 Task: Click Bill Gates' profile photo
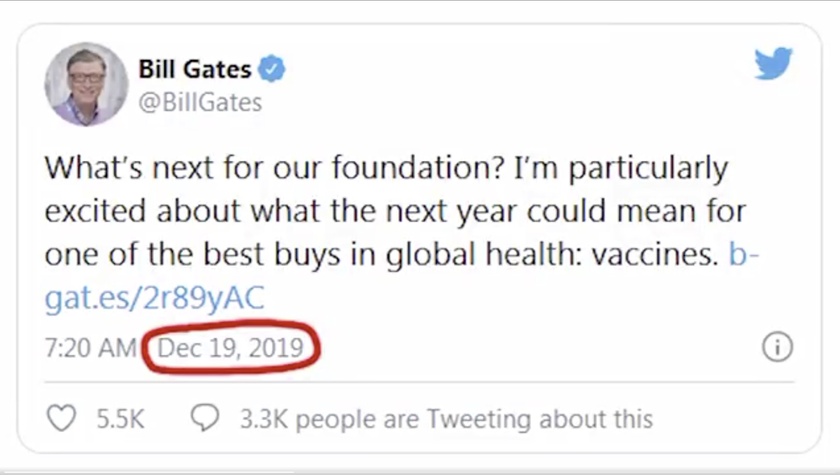tap(86, 84)
